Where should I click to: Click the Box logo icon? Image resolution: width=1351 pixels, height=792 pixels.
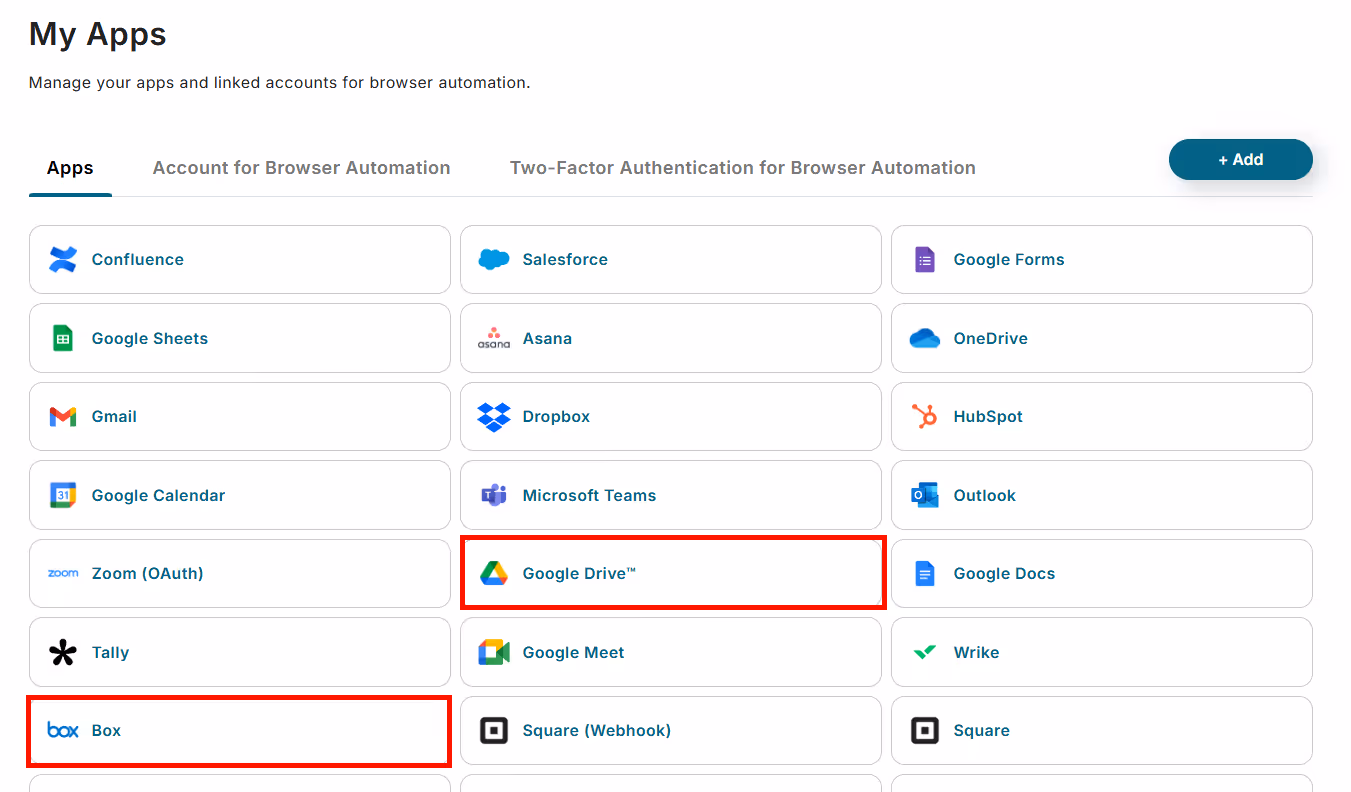pyautogui.click(x=63, y=730)
